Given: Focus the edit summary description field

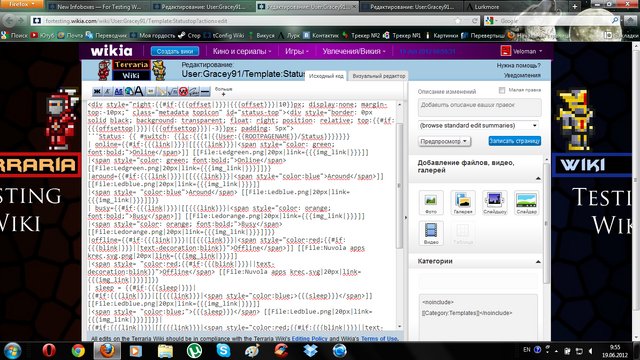Looking at the screenshot, I should click(480, 107).
